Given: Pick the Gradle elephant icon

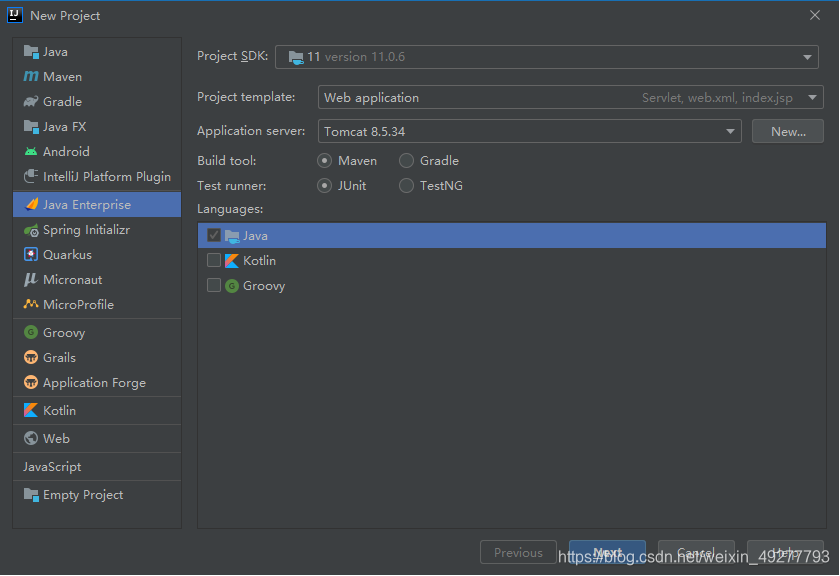Looking at the screenshot, I should point(31,101).
